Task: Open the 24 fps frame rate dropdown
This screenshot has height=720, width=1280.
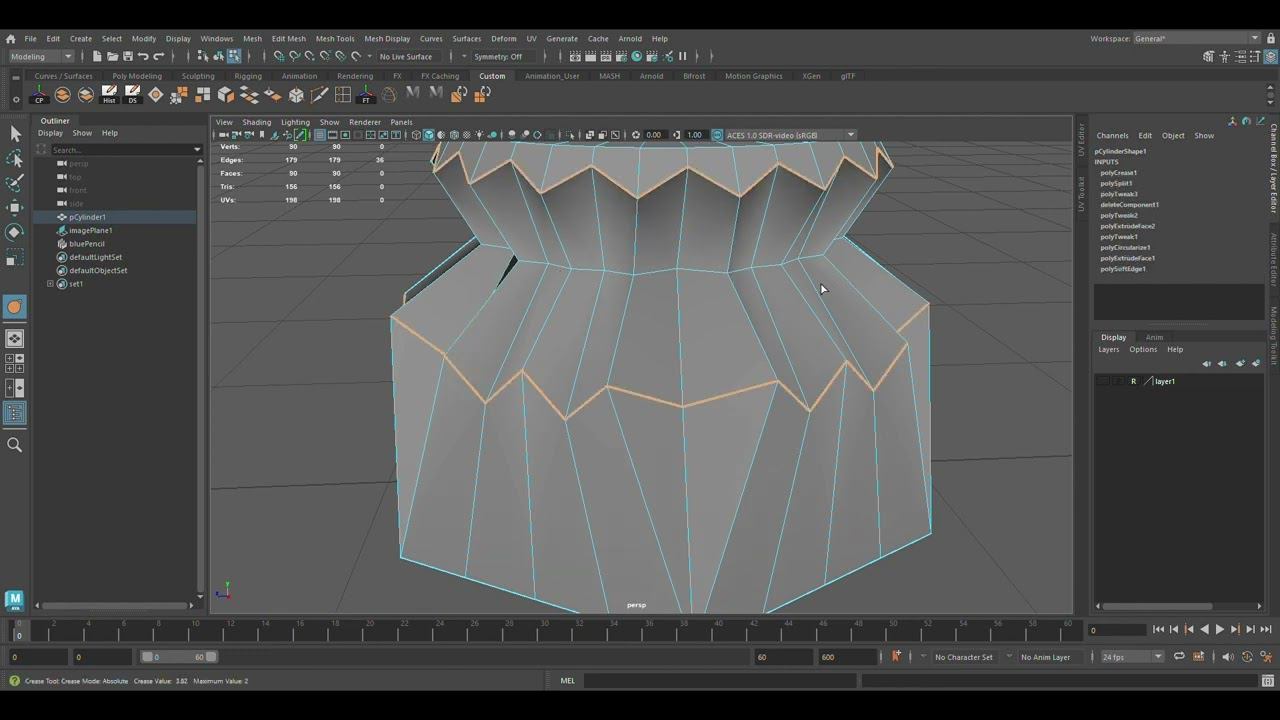Action: click(1132, 657)
